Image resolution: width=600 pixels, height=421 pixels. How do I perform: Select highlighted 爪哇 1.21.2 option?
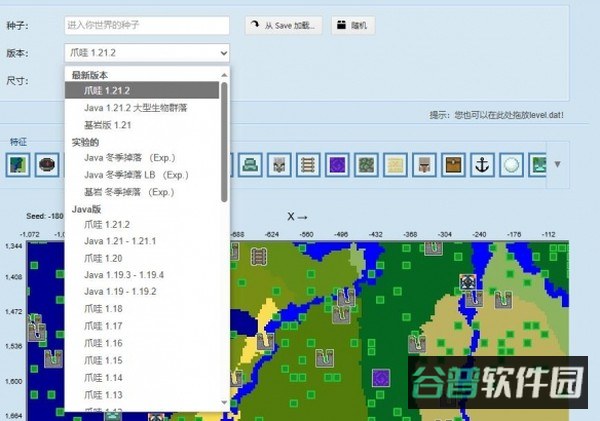[142, 90]
